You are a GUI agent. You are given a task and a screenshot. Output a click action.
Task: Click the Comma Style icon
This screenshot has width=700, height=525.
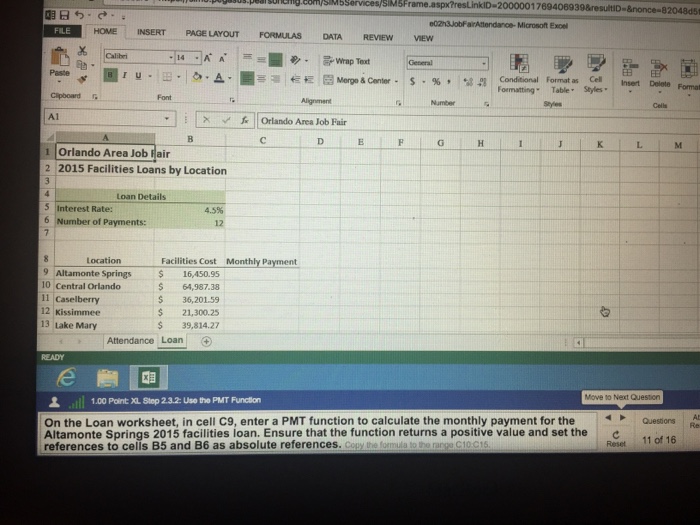point(449,82)
